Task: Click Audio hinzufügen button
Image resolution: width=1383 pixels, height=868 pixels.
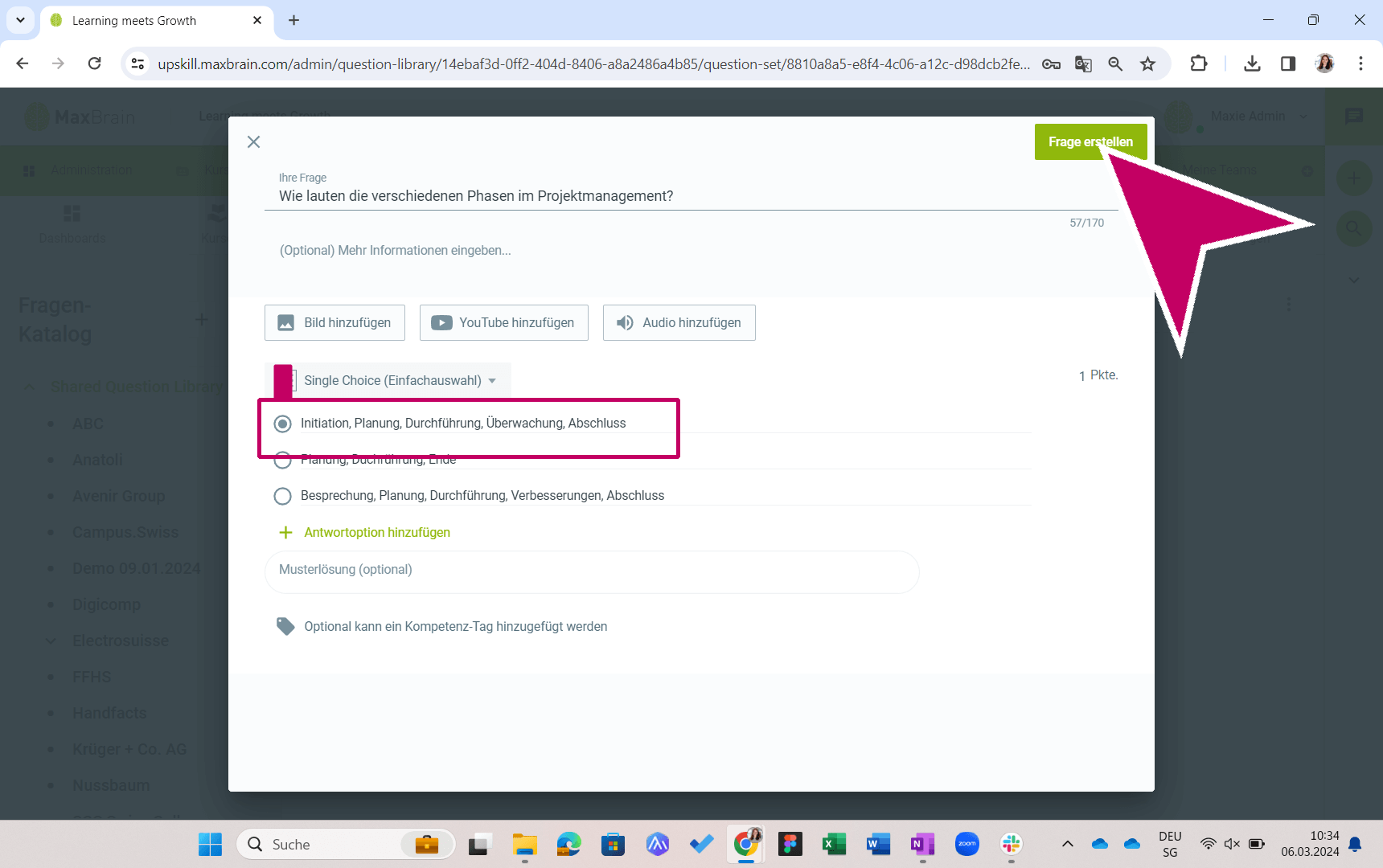Action: (x=679, y=322)
